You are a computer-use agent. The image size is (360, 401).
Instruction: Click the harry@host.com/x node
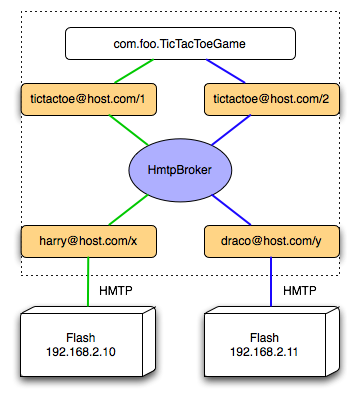(89, 241)
